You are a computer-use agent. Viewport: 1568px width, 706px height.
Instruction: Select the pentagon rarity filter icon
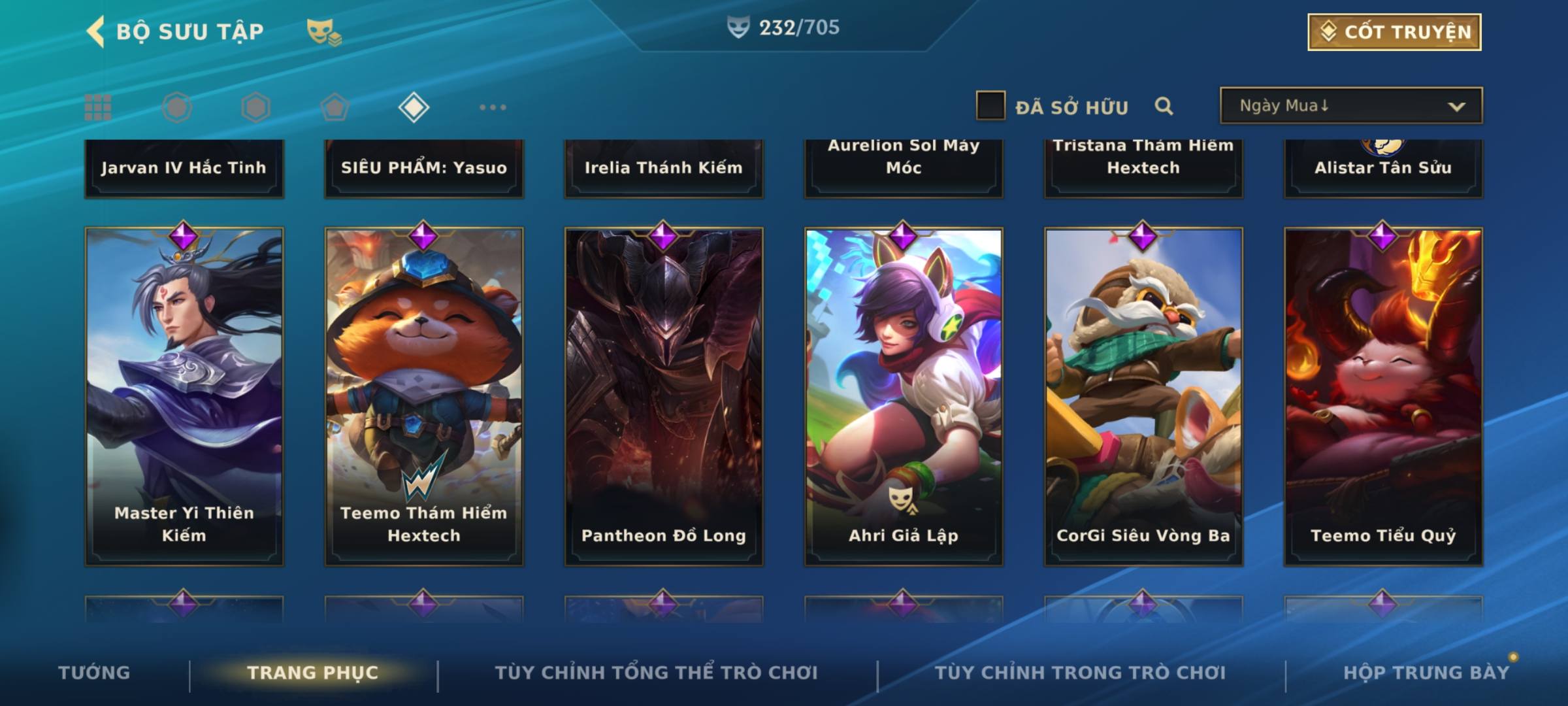335,107
